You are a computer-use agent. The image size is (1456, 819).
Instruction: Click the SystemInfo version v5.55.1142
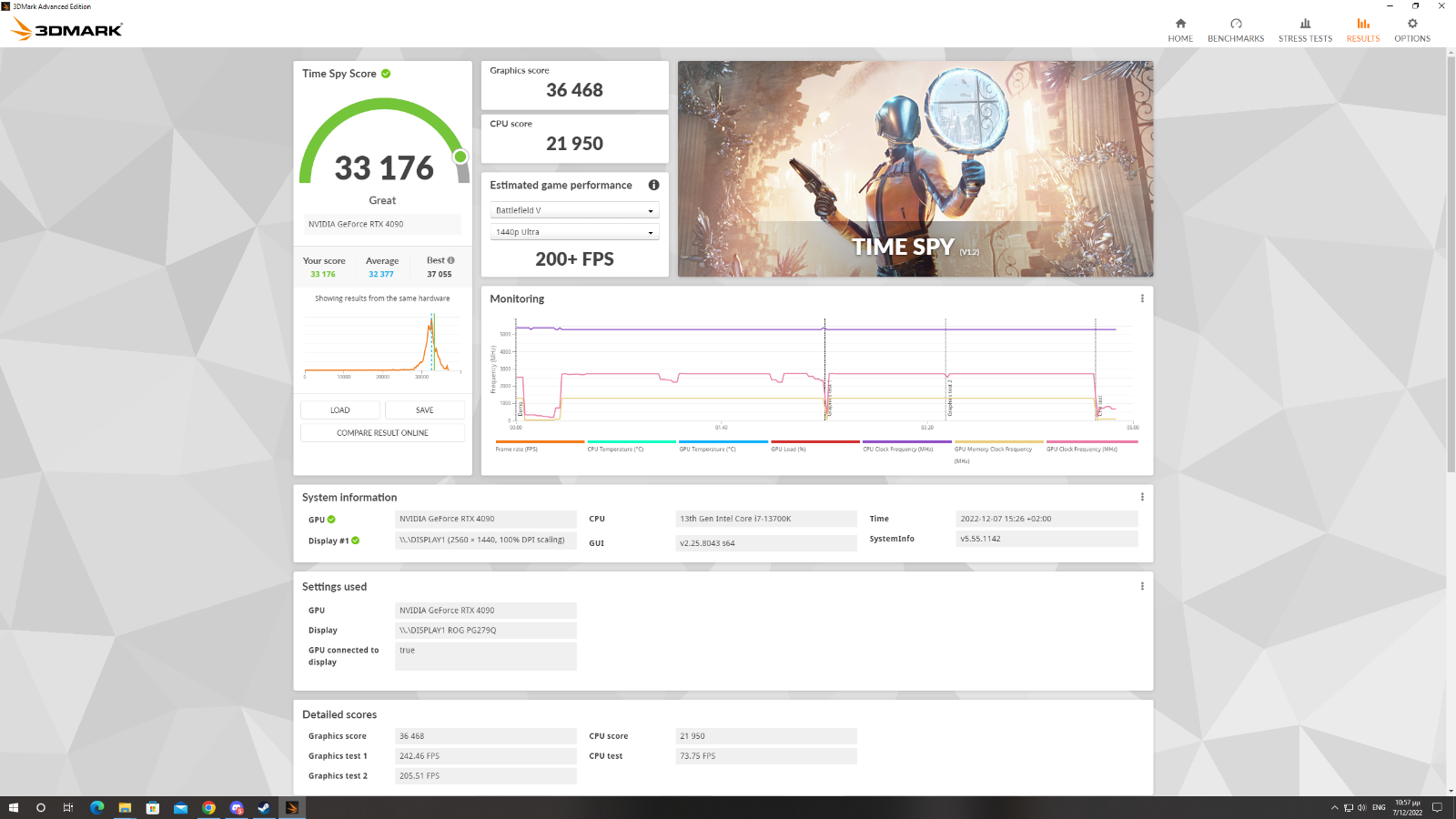point(1046,539)
